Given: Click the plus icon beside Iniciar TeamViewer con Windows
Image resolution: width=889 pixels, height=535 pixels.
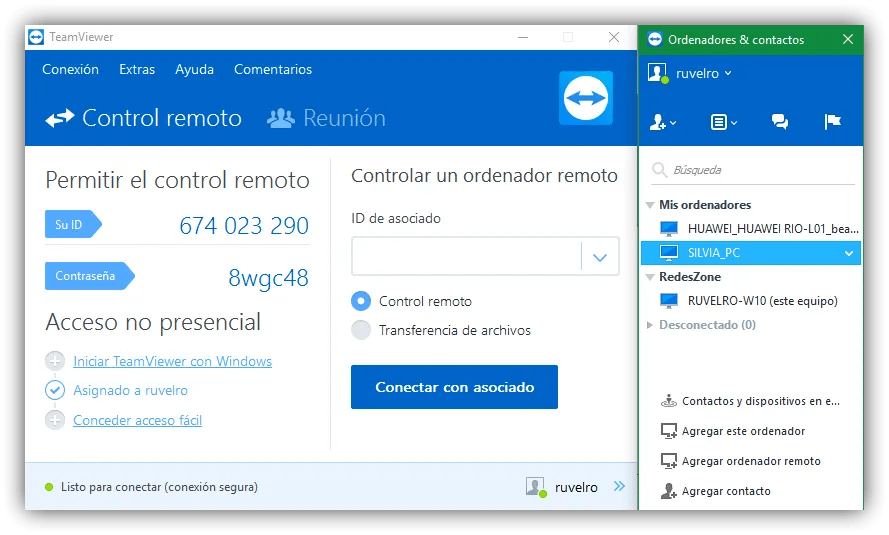Looking at the screenshot, I should tap(55, 360).
